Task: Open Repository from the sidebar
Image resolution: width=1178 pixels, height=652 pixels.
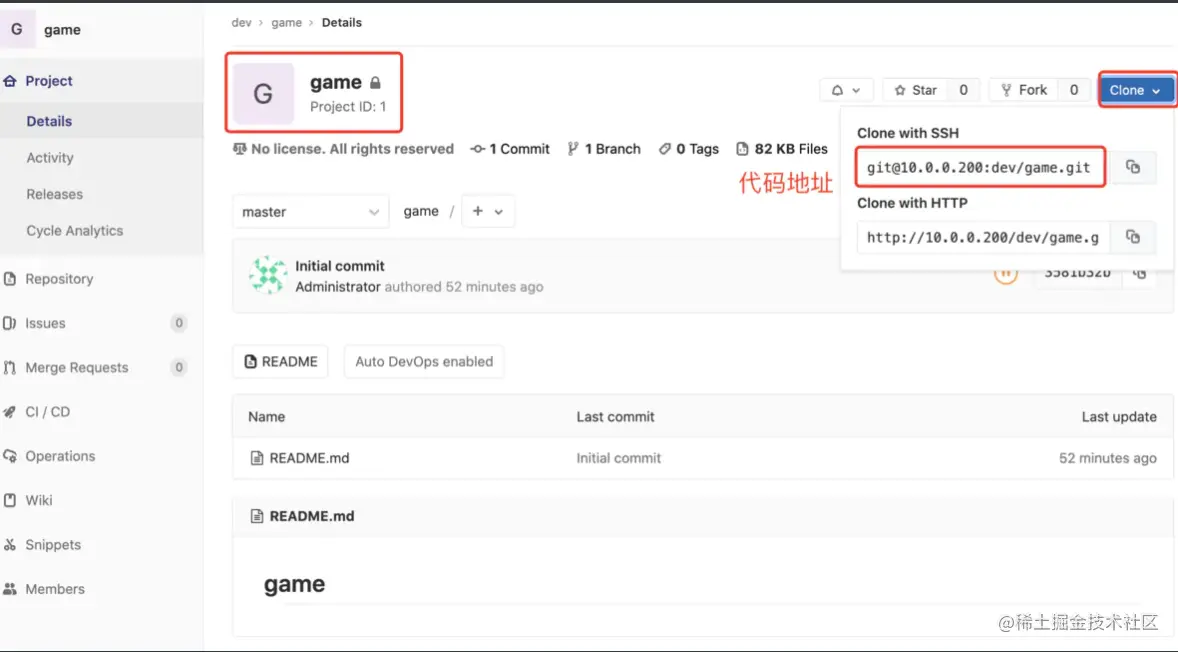Action: [59, 279]
